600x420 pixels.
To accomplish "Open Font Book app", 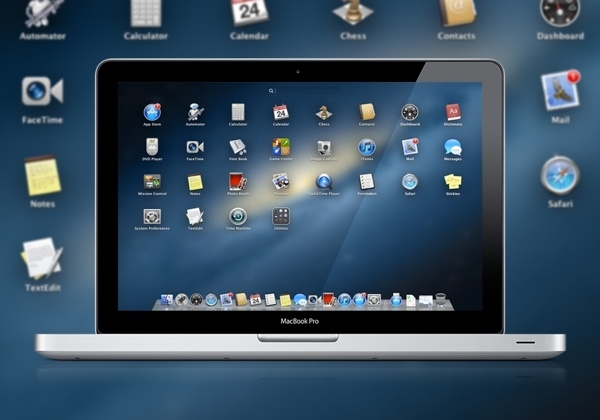I will click(x=238, y=147).
